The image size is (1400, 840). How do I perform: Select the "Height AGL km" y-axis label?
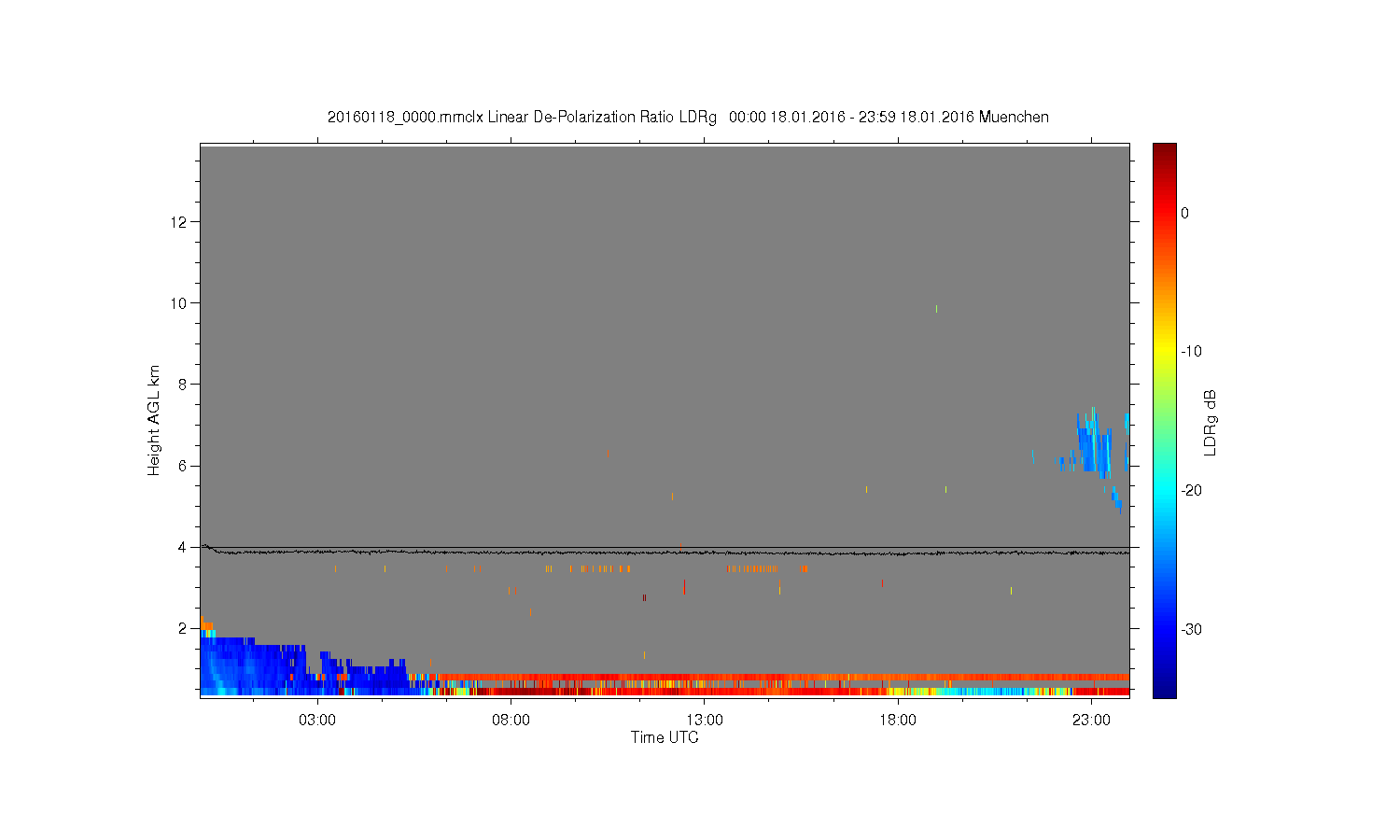pyautogui.click(x=154, y=420)
